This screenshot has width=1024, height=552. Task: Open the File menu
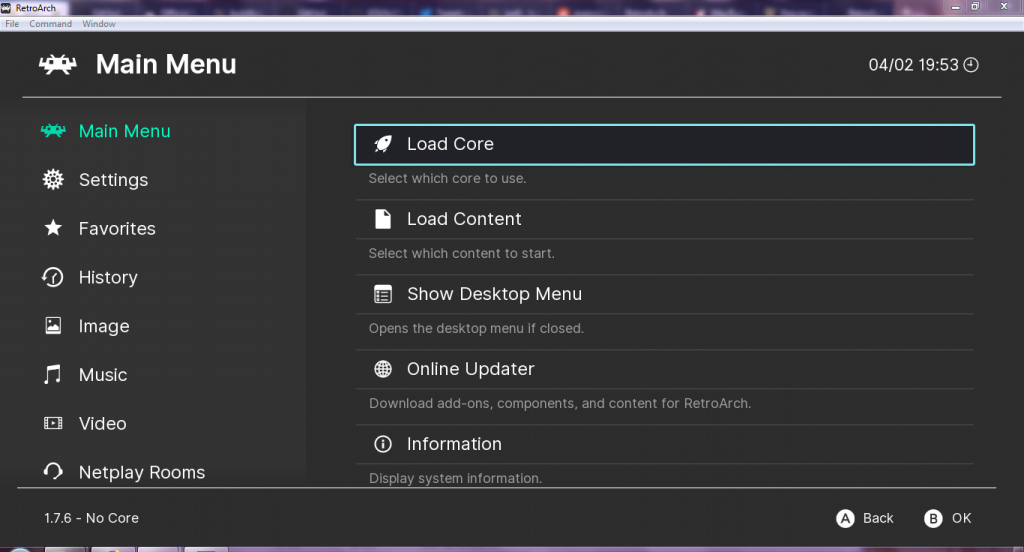[12, 24]
